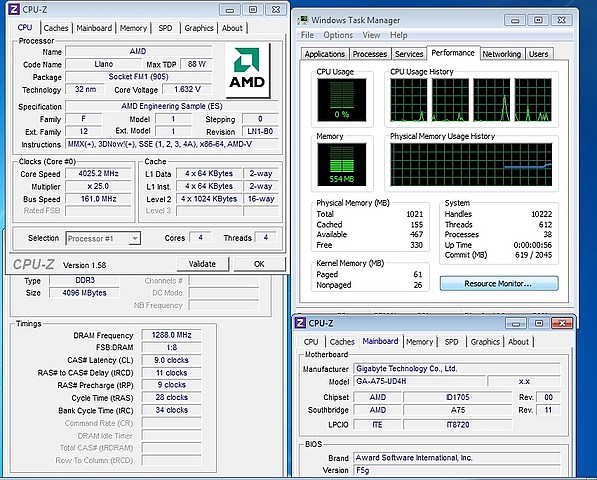Click the CAS# Latency value 9.0 clocks

click(x=171, y=360)
